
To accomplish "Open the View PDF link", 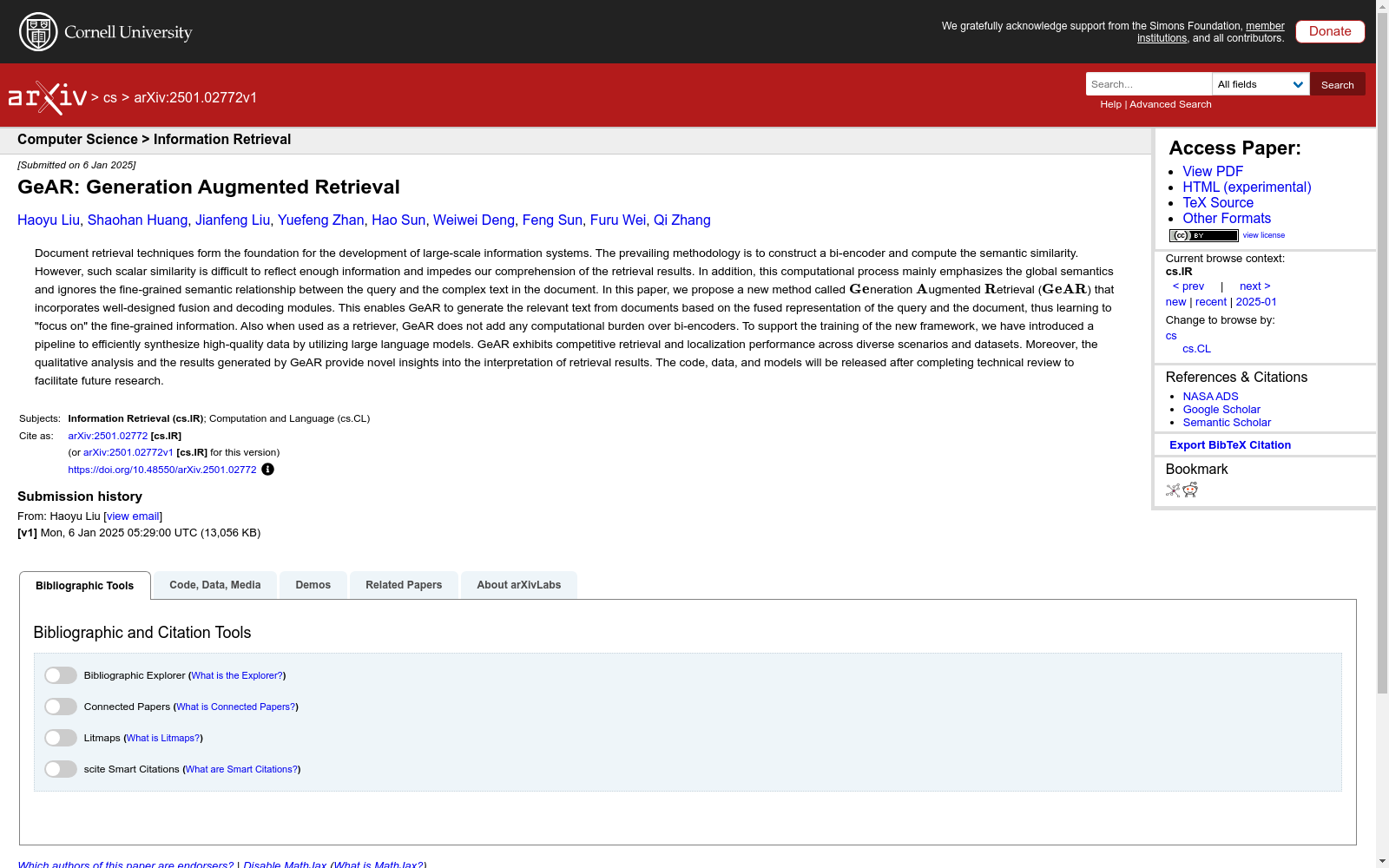I will click(1213, 172).
